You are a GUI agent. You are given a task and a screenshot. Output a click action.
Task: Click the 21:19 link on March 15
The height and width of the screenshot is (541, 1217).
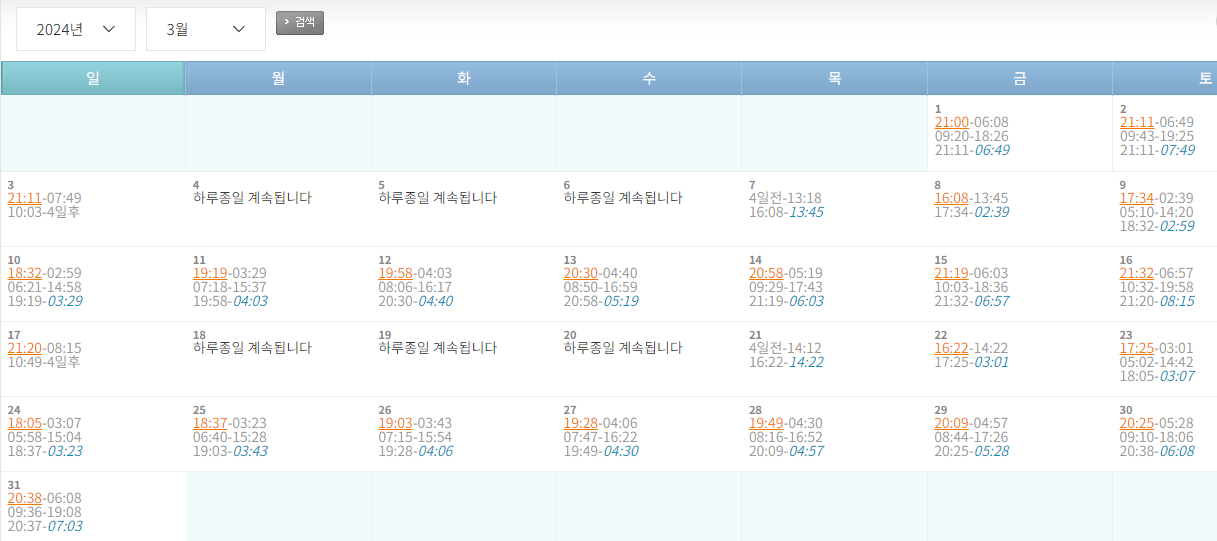pos(952,273)
